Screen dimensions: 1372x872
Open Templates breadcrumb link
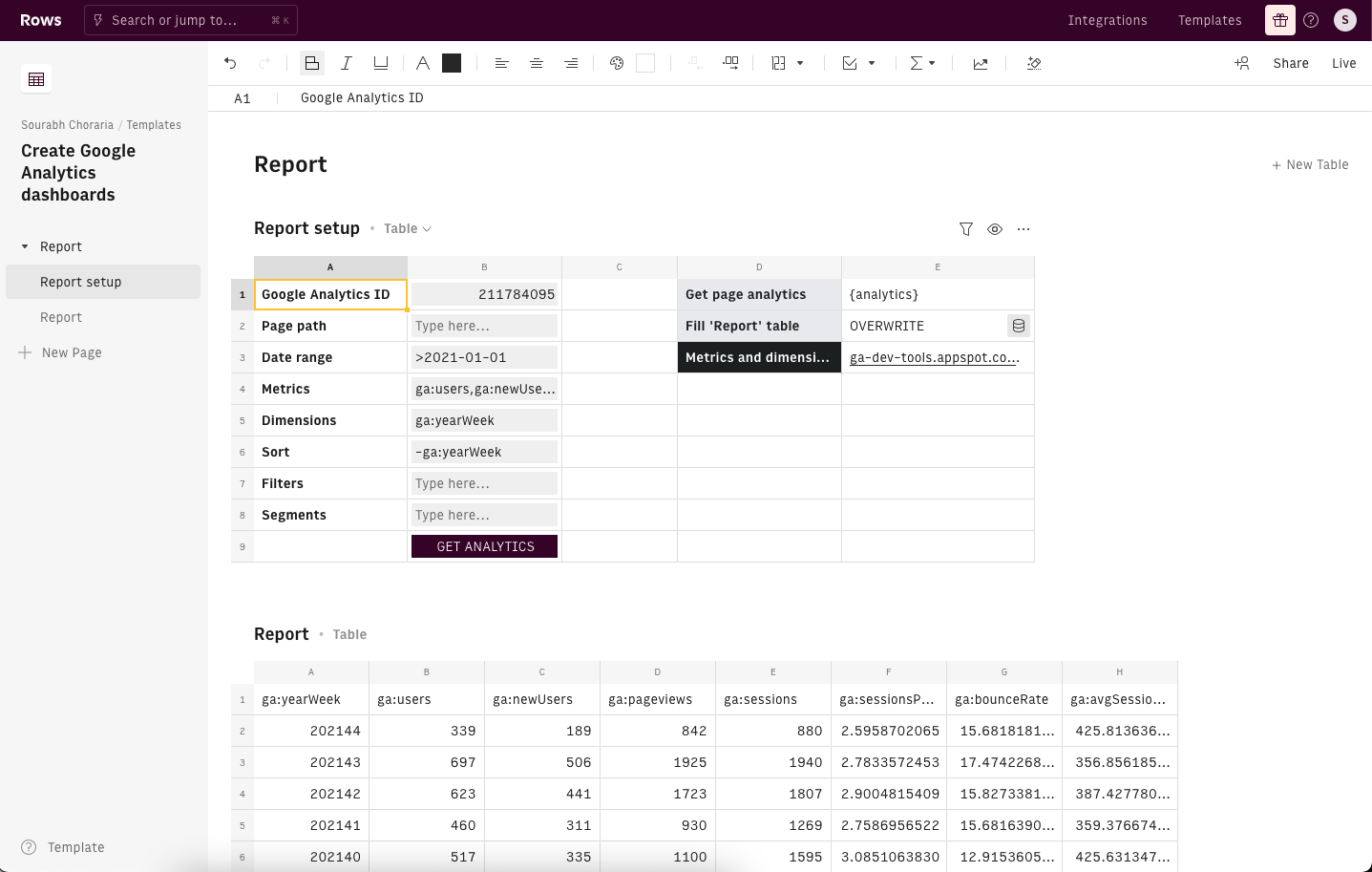coord(154,125)
